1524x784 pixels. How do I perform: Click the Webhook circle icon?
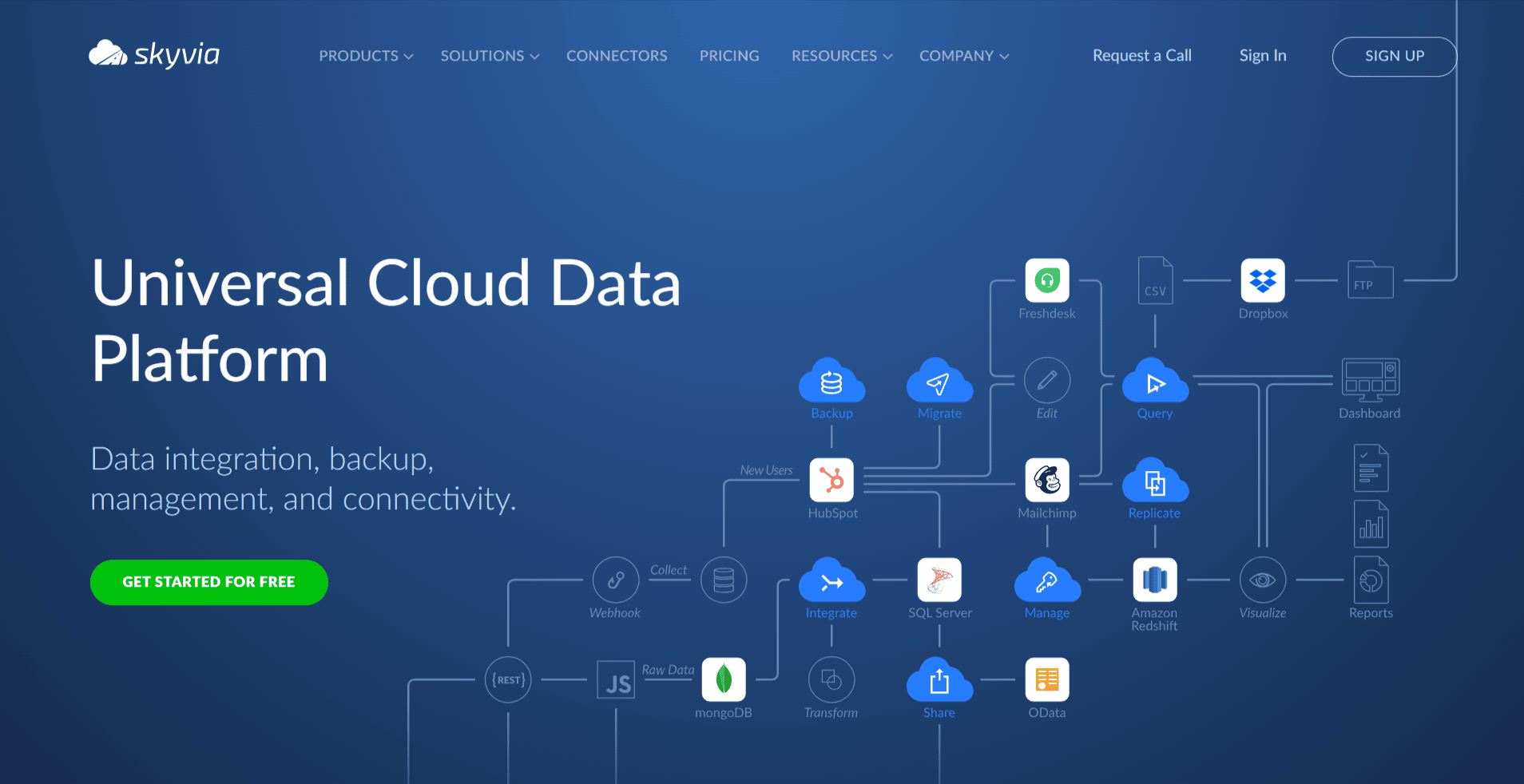point(616,580)
